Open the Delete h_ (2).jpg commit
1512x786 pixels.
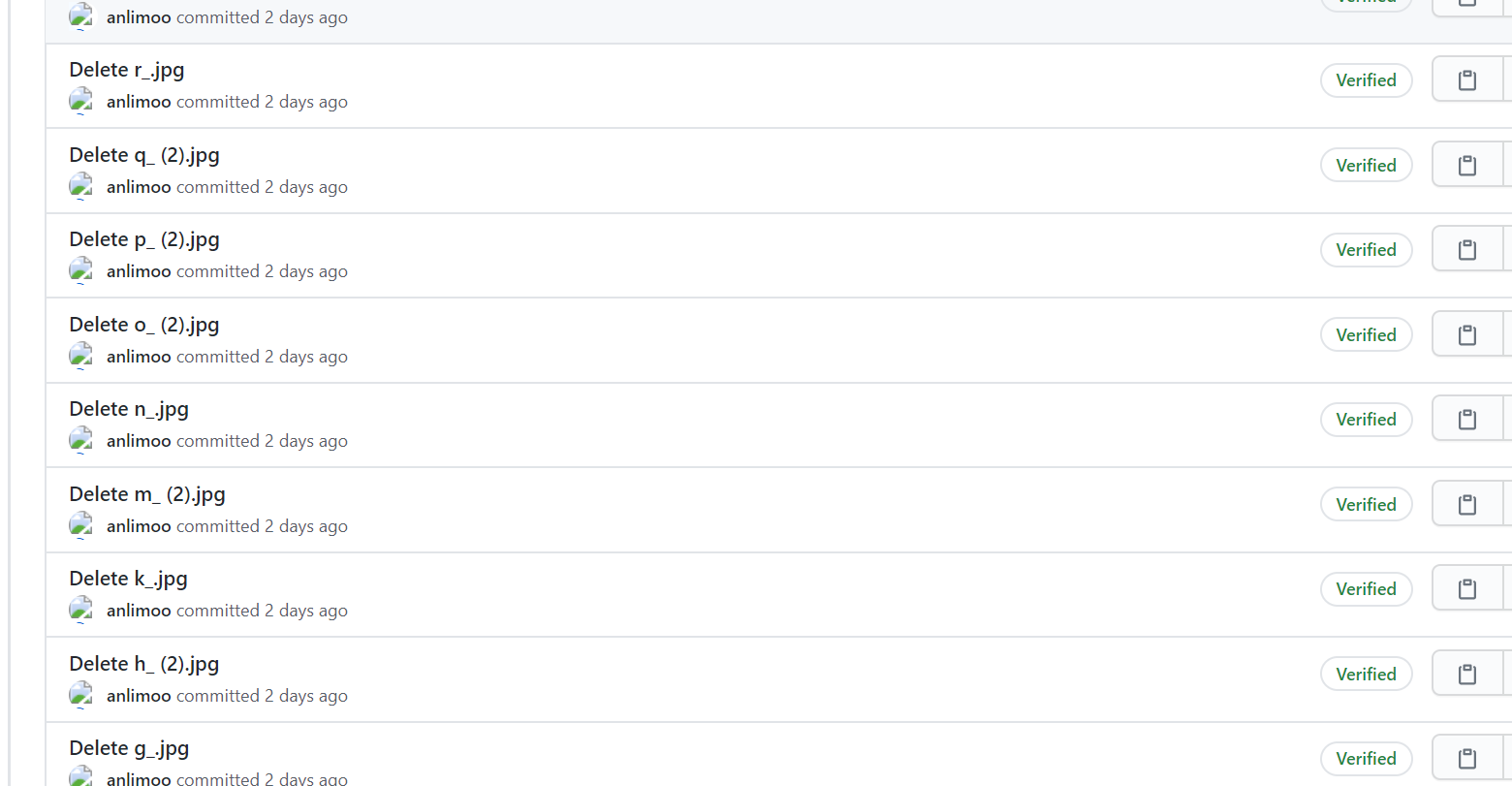click(x=143, y=664)
